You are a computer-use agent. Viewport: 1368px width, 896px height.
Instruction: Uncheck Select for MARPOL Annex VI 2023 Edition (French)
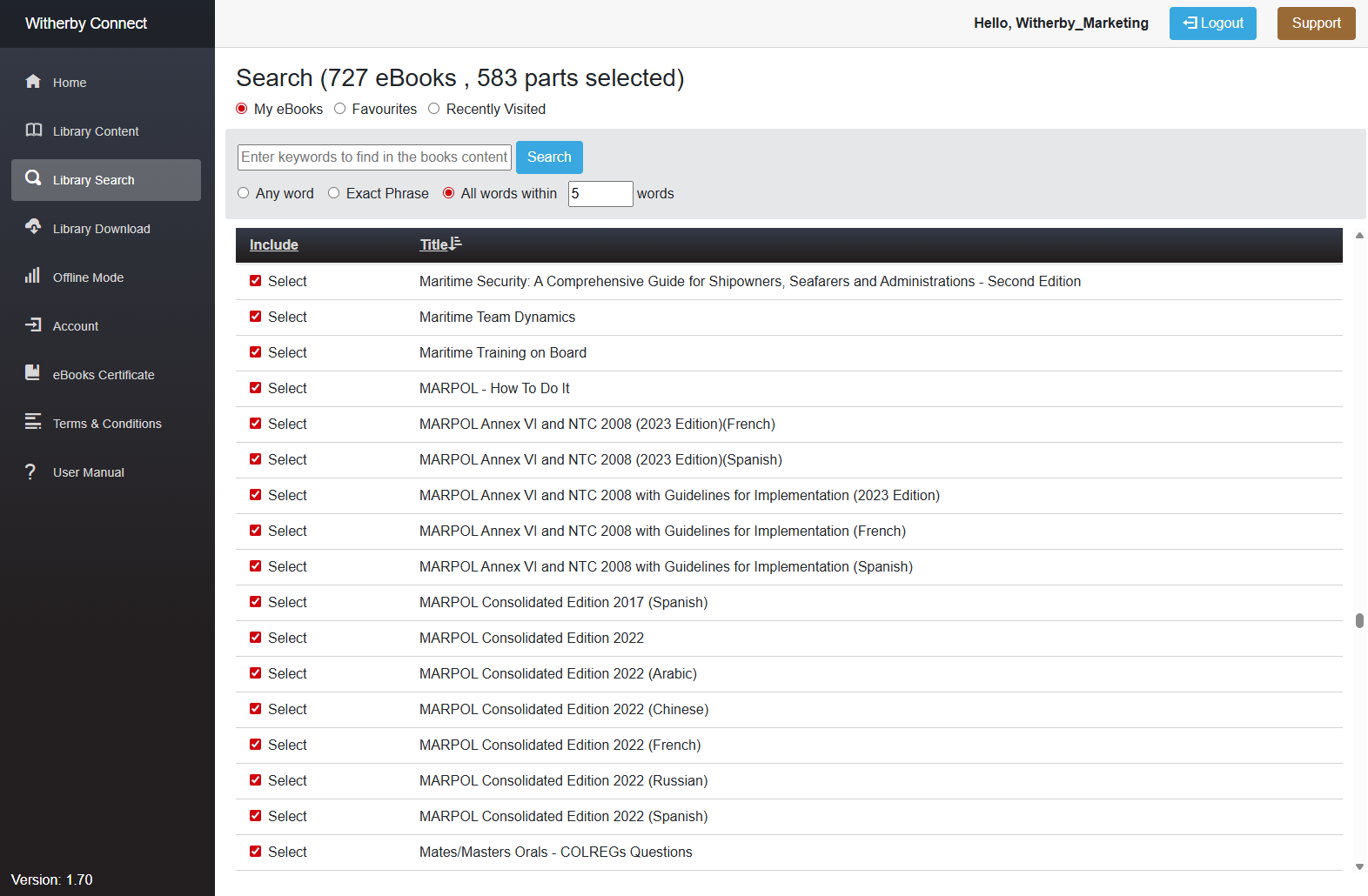(256, 424)
